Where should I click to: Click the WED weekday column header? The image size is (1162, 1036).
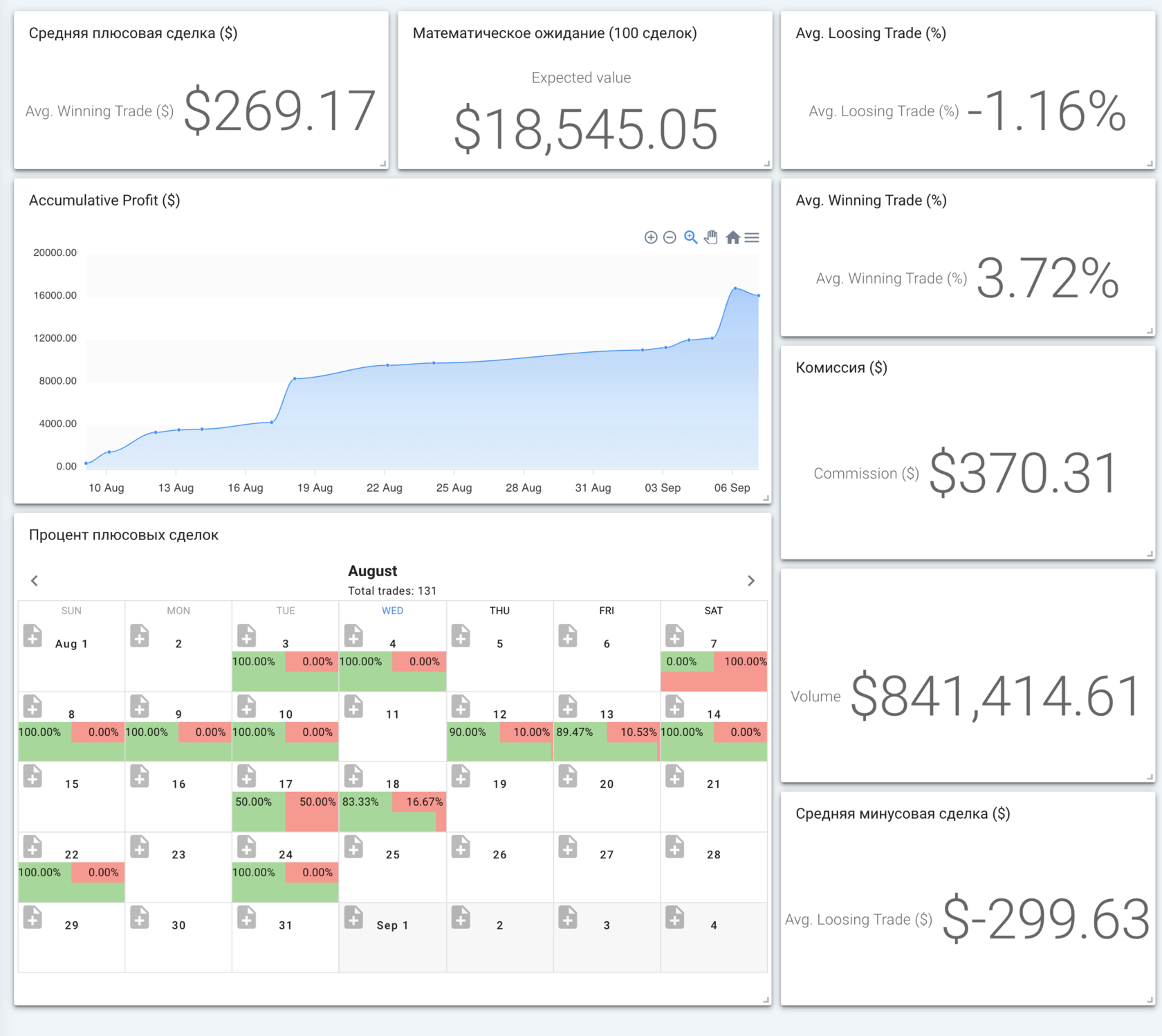(x=392, y=610)
